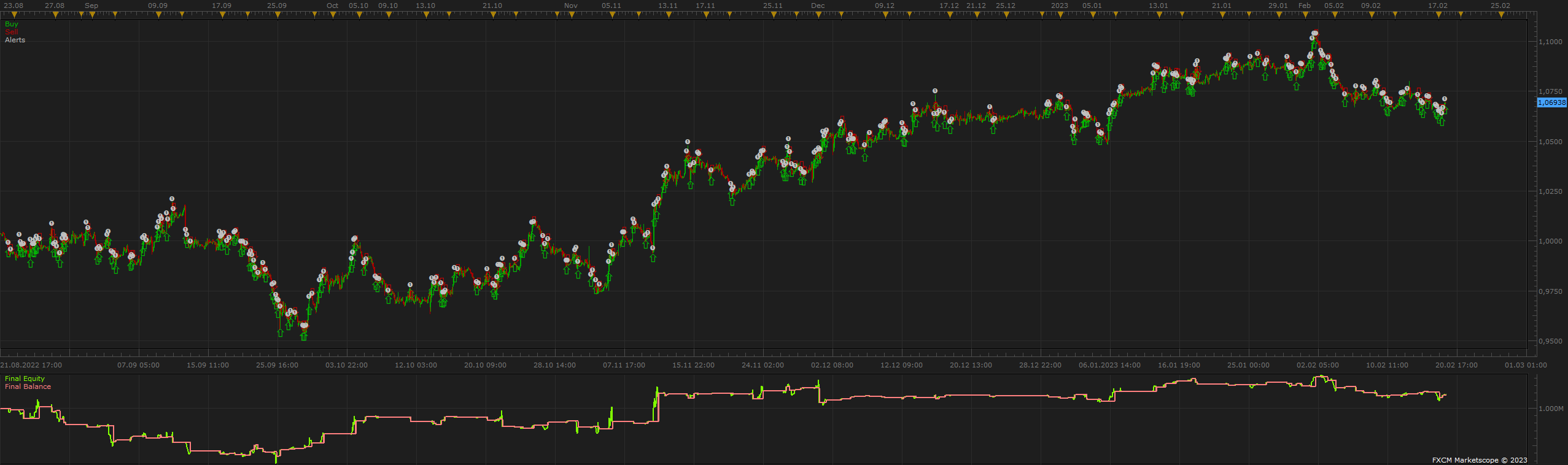Click the 1,0250 price axis label
Image resolution: width=1568 pixels, height=465 pixels.
[1551, 191]
